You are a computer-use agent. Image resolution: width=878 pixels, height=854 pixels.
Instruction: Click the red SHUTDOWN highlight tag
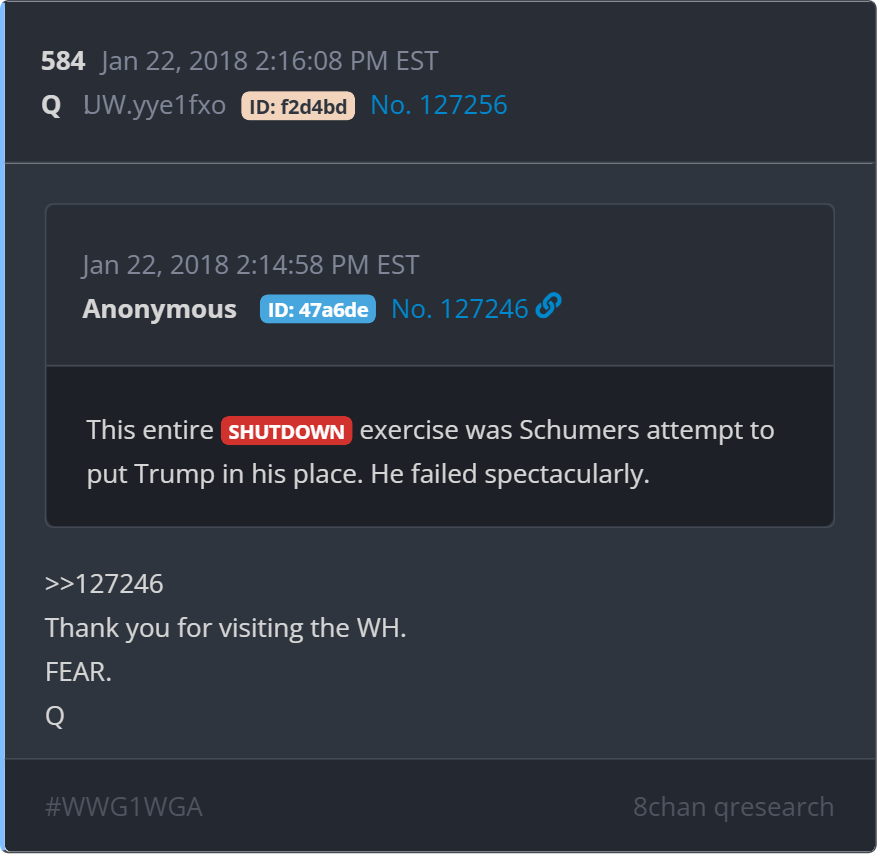pyautogui.click(x=286, y=431)
